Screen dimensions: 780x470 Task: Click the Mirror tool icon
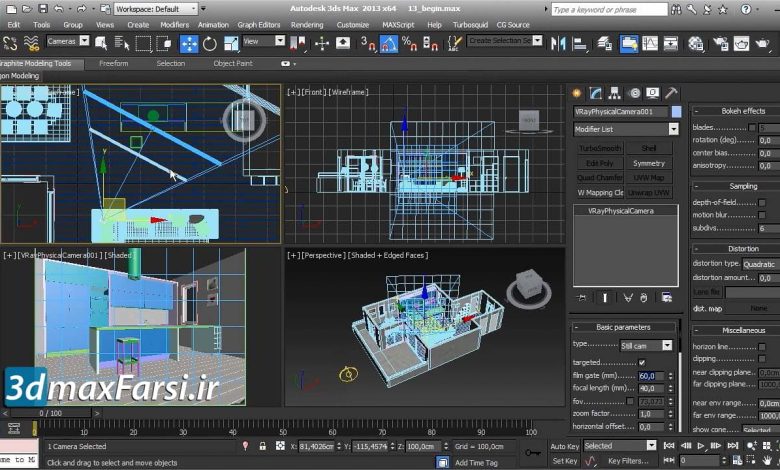pyautogui.click(x=558, y=44)
